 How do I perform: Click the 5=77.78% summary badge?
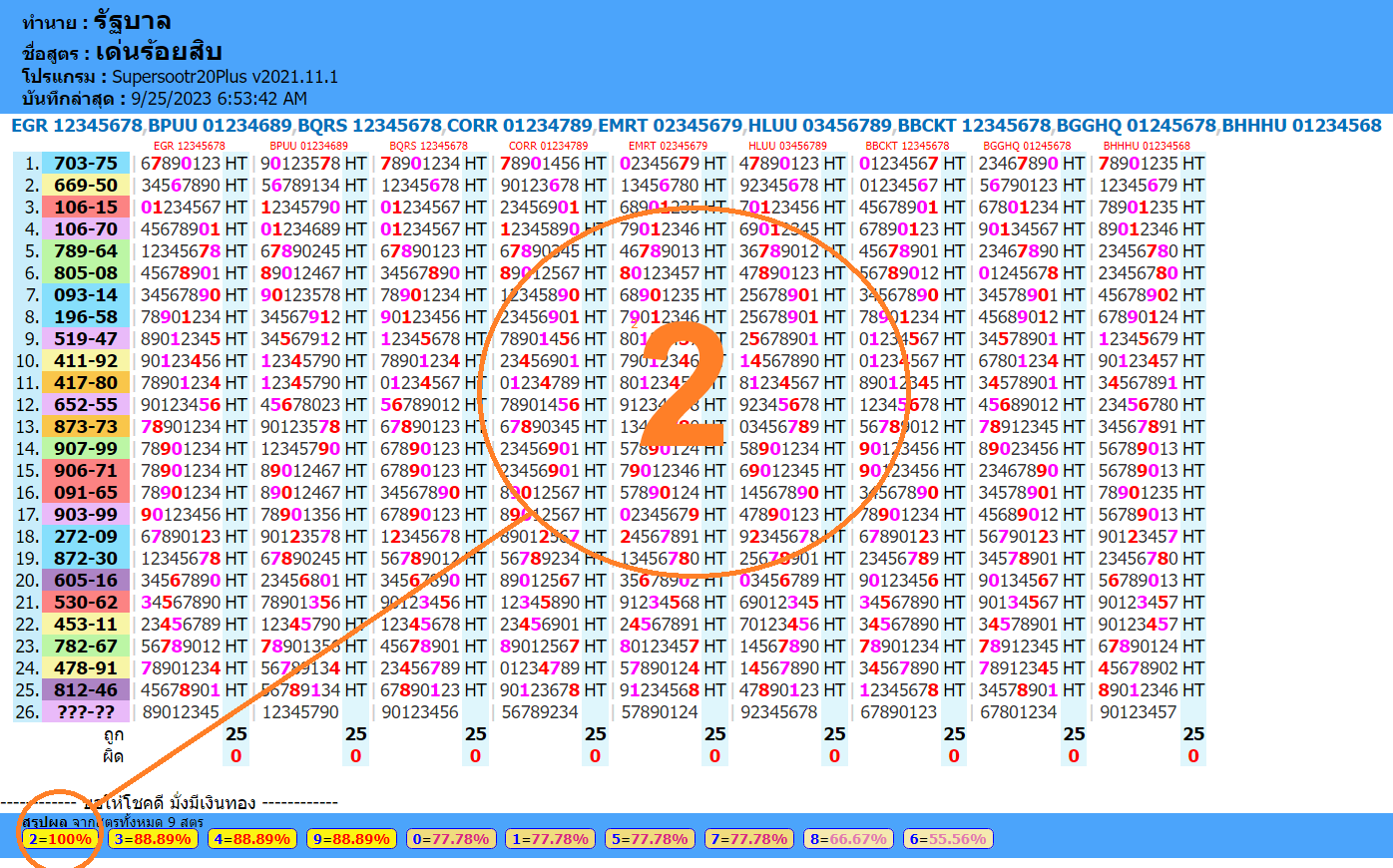pos(650,839)
